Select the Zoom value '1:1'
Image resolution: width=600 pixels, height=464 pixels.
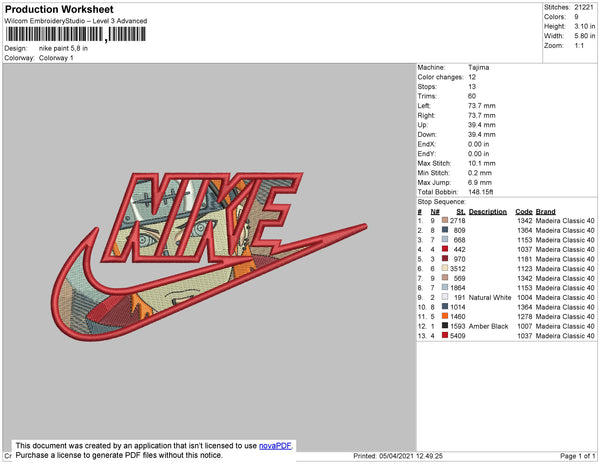point(579,46)
